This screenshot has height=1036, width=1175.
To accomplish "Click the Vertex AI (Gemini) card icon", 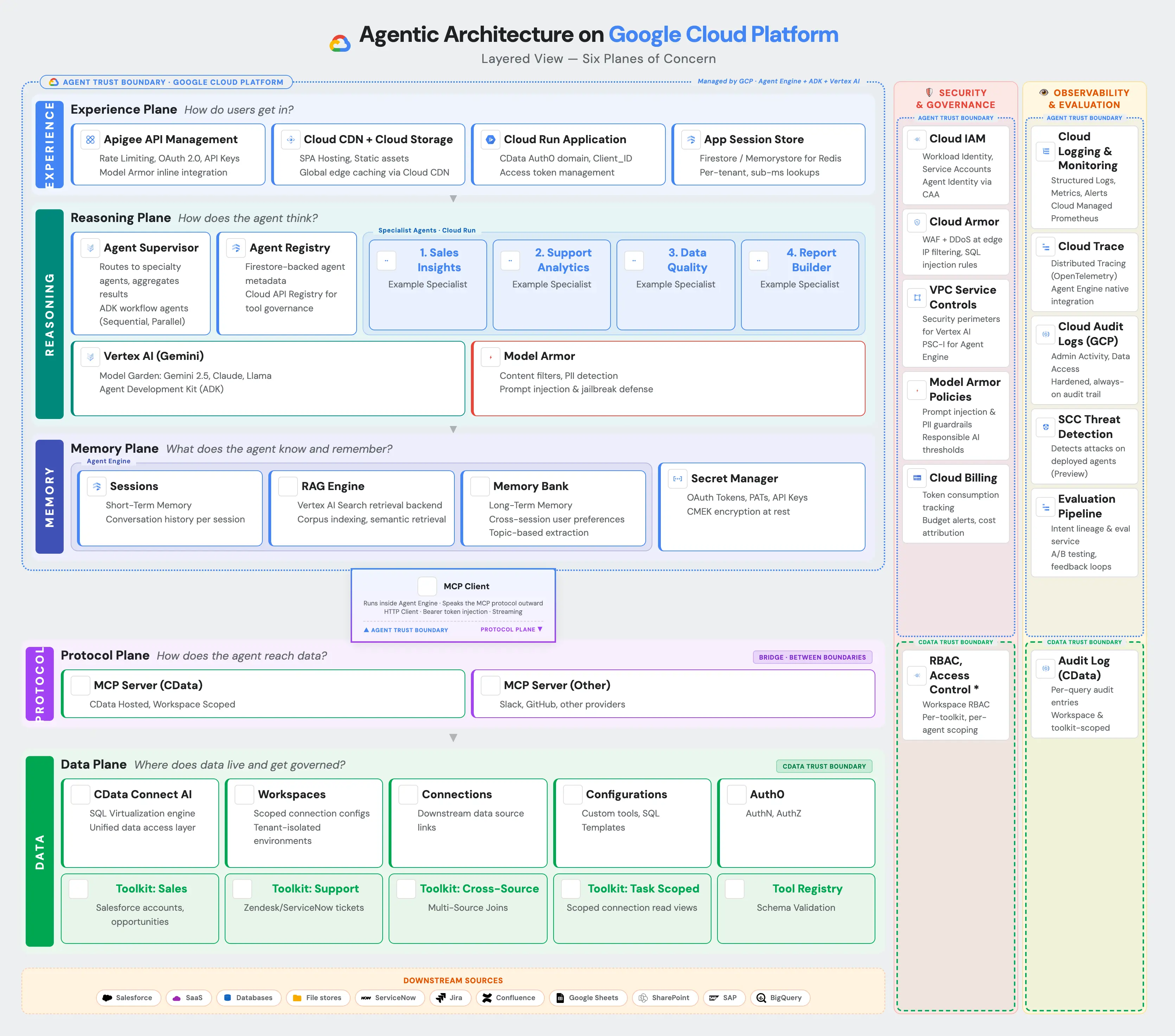I will coord(90,356).
